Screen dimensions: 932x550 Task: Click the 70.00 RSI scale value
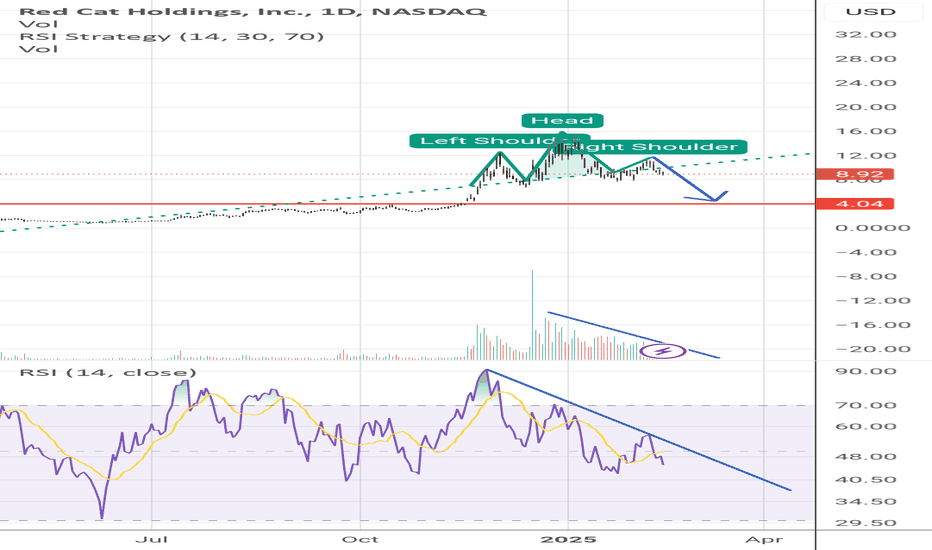coord(865,406)
